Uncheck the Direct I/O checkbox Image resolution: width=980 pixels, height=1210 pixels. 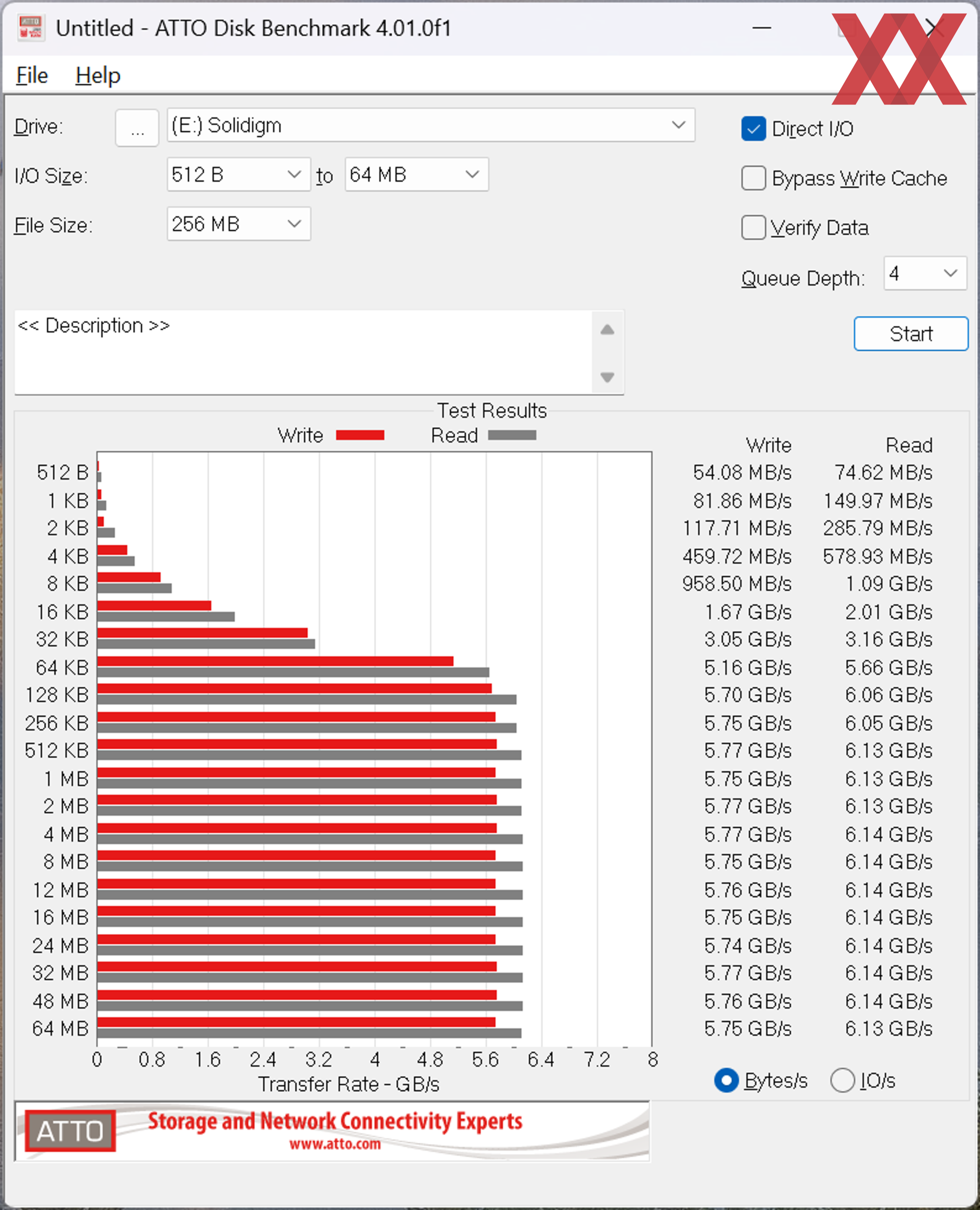753,129
